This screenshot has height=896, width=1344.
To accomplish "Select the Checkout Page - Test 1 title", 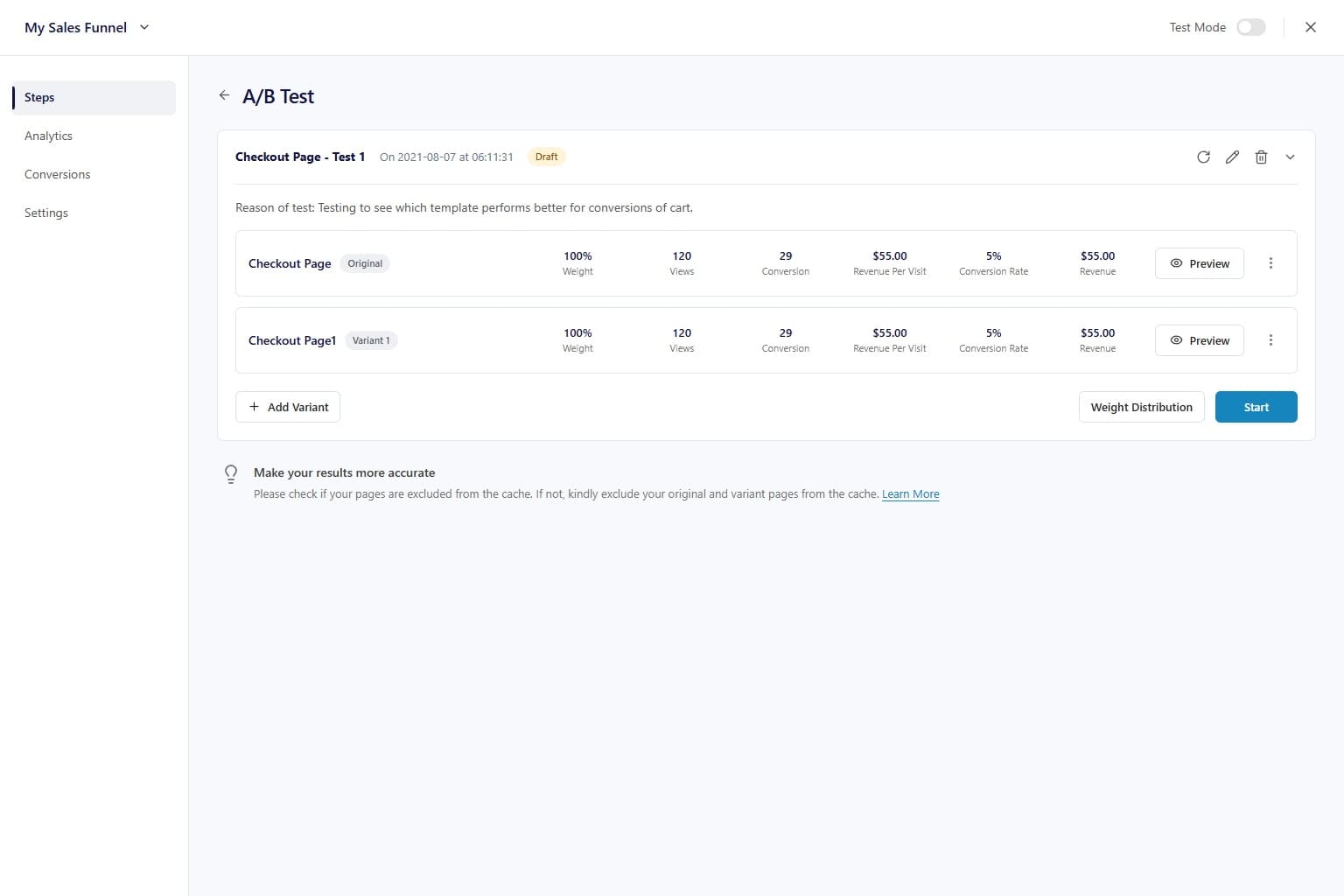I will point(300,157).
